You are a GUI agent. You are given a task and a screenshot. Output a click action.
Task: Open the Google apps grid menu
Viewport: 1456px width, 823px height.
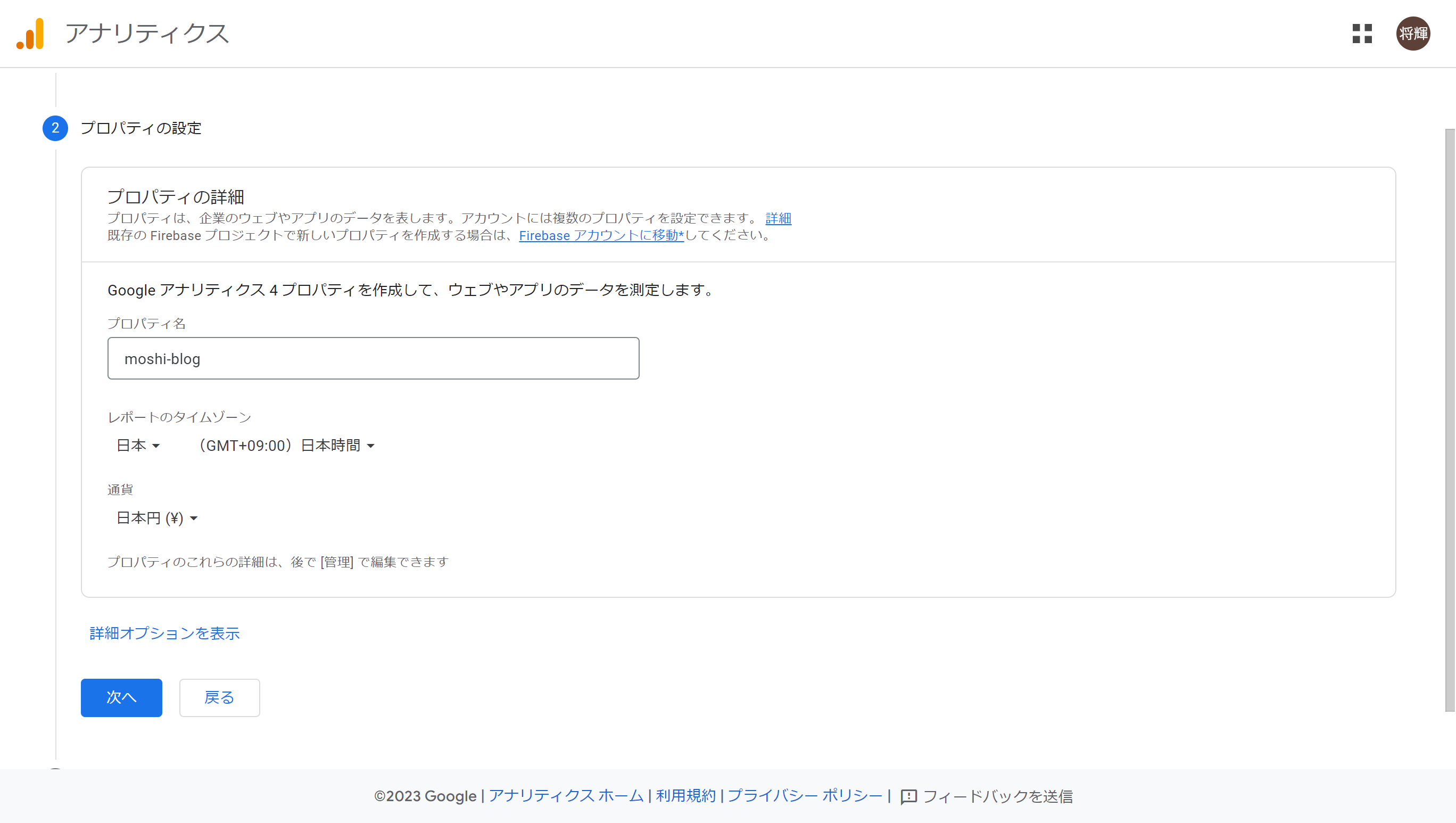click(x=1363, y=34)
